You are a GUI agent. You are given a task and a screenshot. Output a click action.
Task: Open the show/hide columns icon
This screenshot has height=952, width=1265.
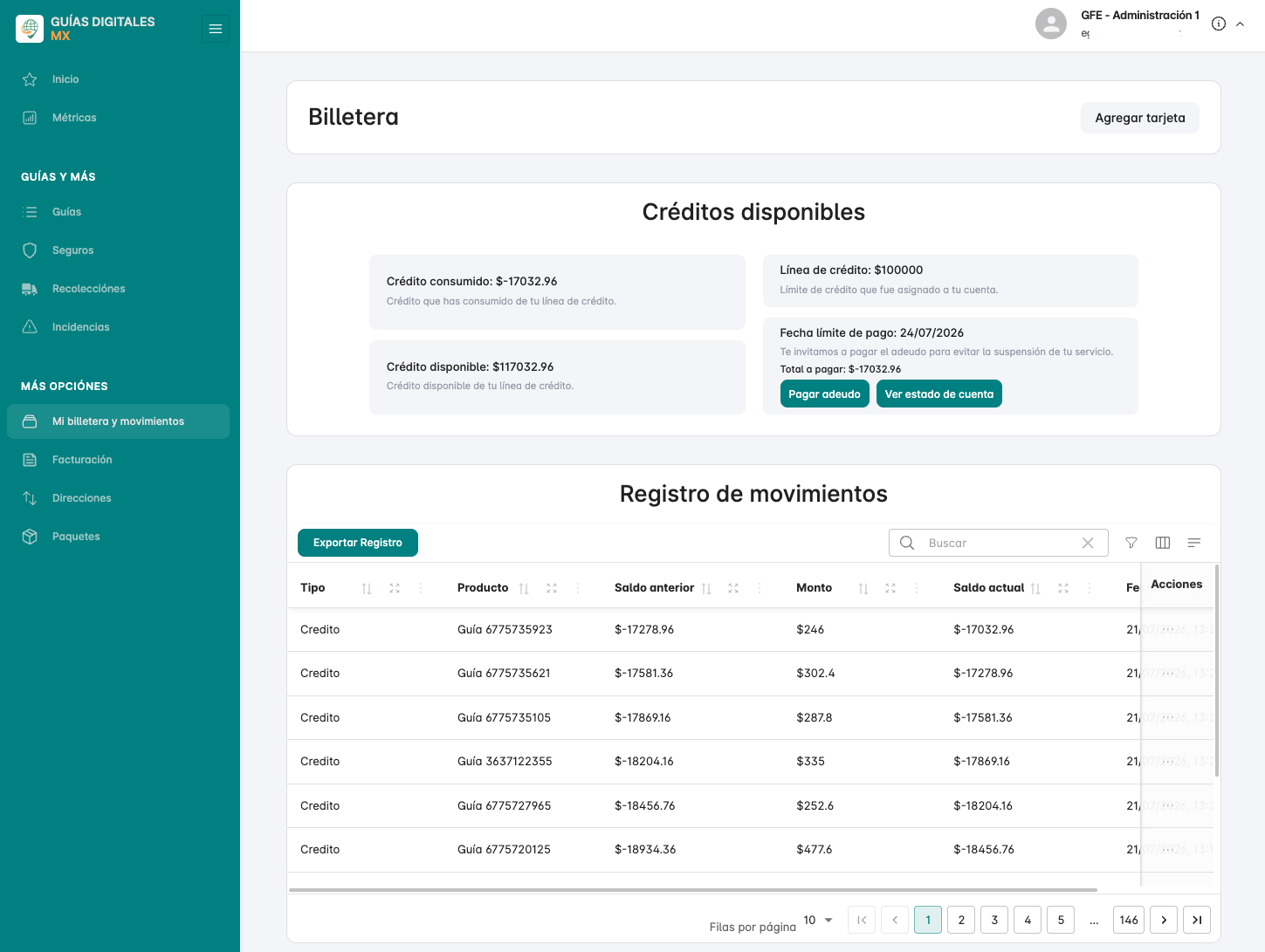(1163, 543)
